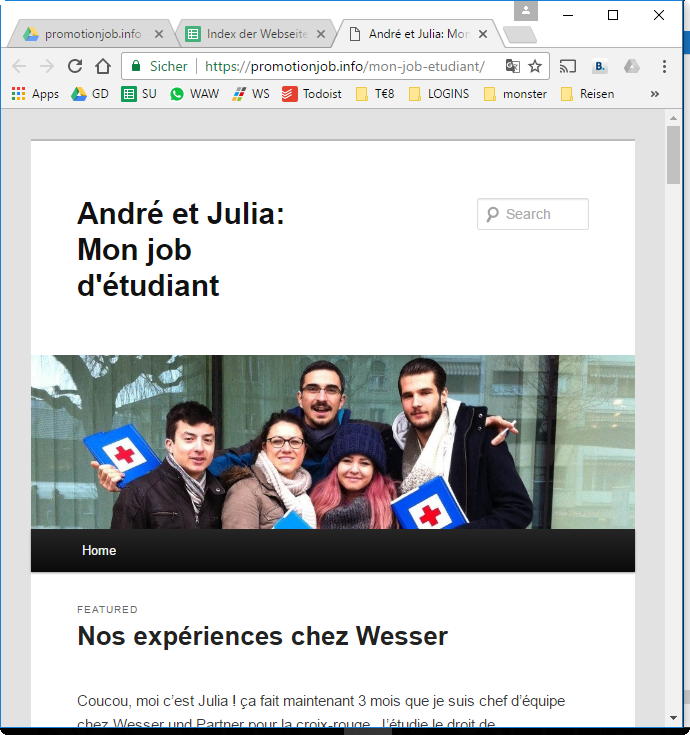This screenshot has width=690, height=735.
Task: Reload the page with the refresh icon
Action: tap(75, 66)
